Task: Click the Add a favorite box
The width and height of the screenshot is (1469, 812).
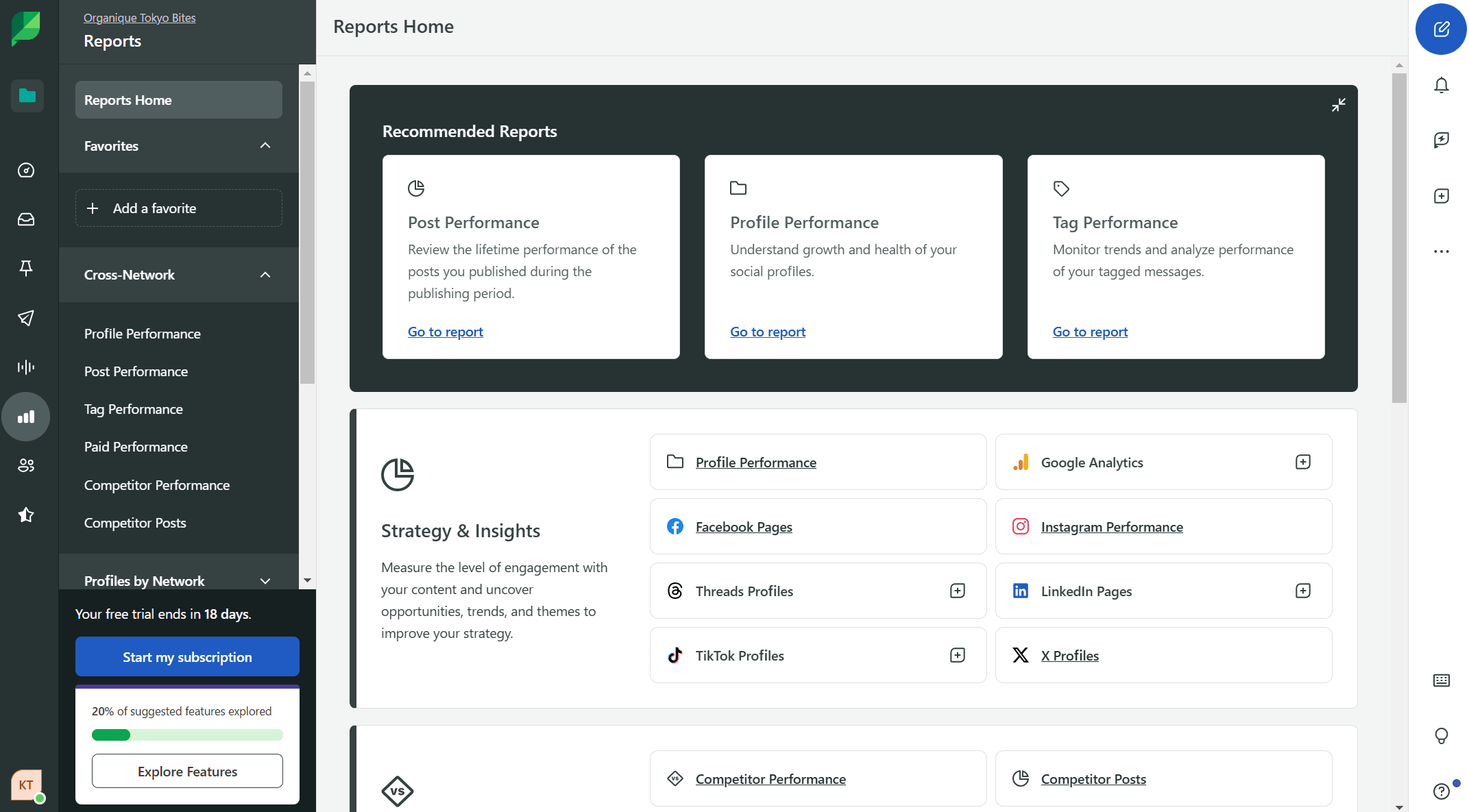Action: pos(178,208)
